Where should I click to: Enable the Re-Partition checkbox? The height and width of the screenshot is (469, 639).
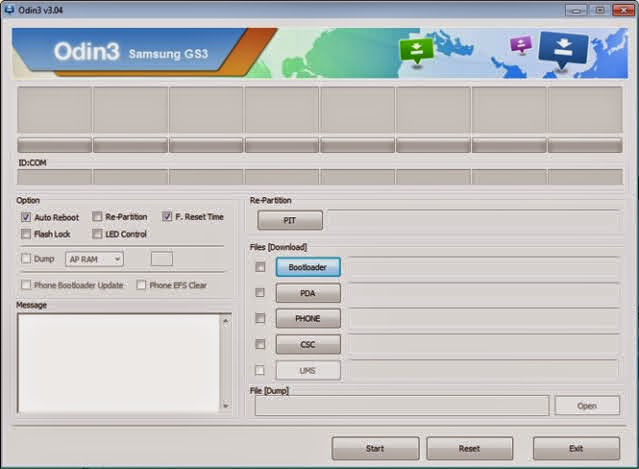[x=97, y=216]
